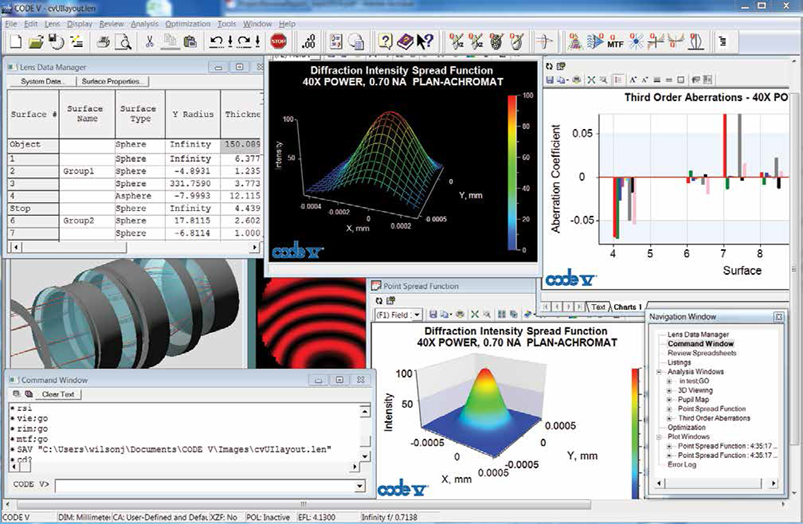803x524 pixels.
Task: Click the Paste clipboard icon
Action: pos(191,41)
